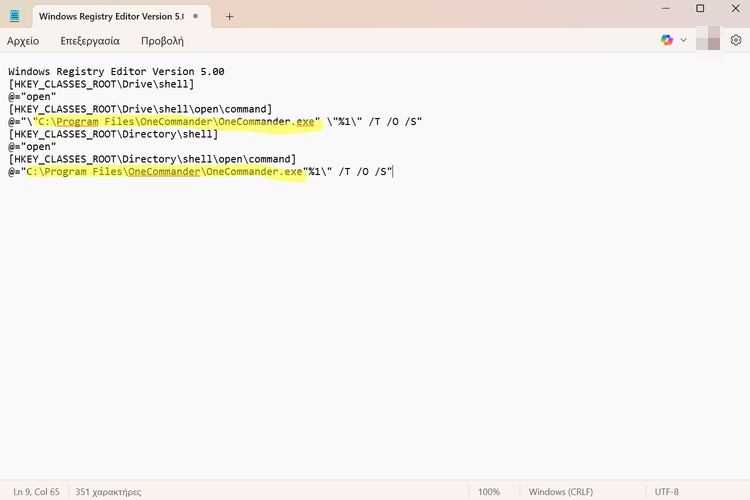This screenshot has height=500, width=750.
Task: Add a new tab with plus button
Action: point(229,17)
